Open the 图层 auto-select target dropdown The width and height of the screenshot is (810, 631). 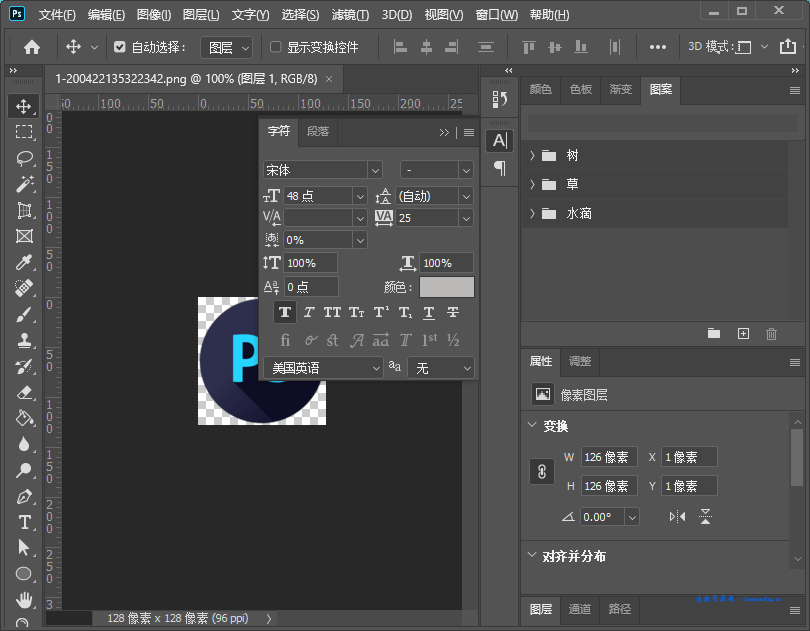pos(226,48)
